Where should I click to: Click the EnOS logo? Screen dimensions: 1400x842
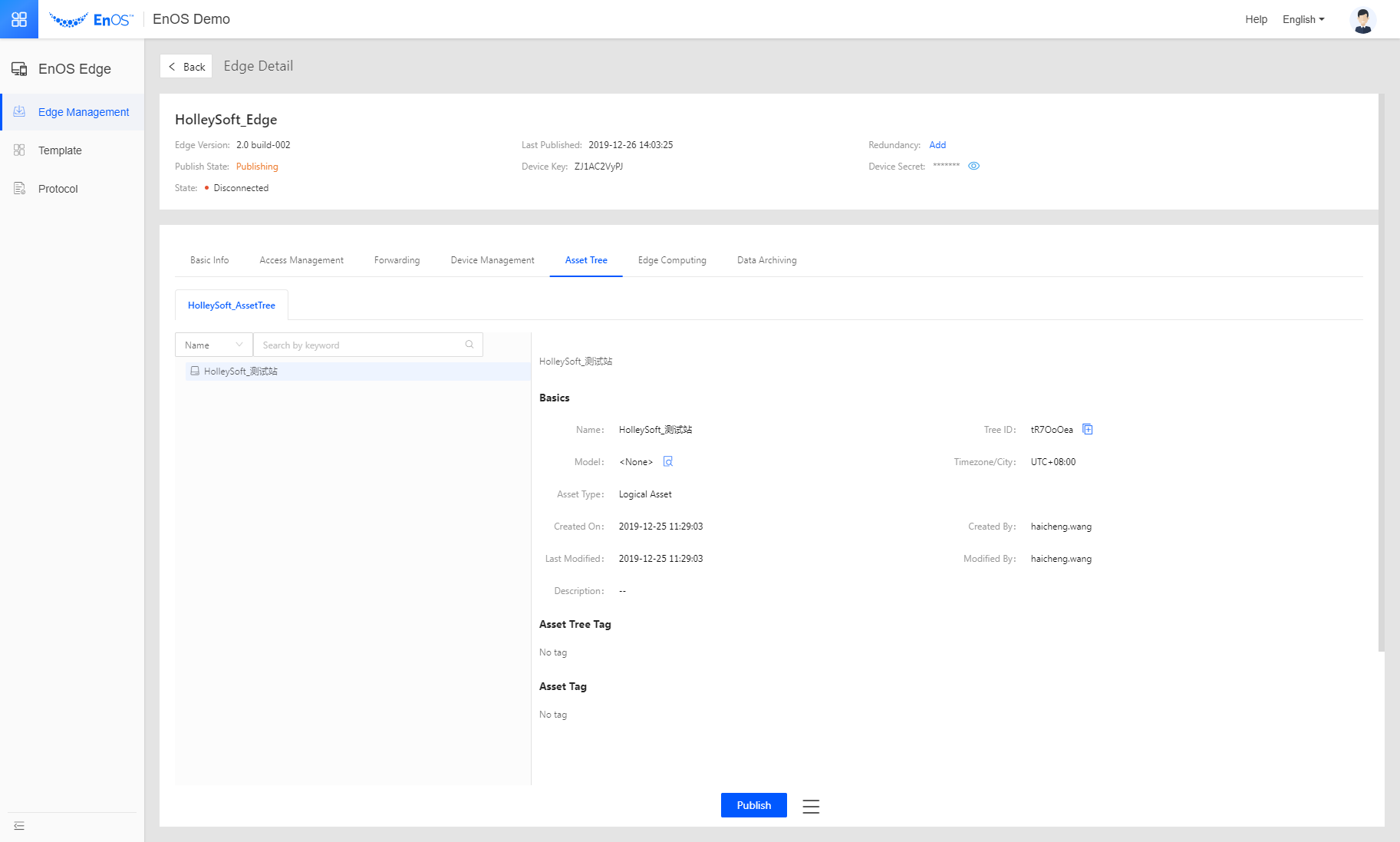coord(91,19)
